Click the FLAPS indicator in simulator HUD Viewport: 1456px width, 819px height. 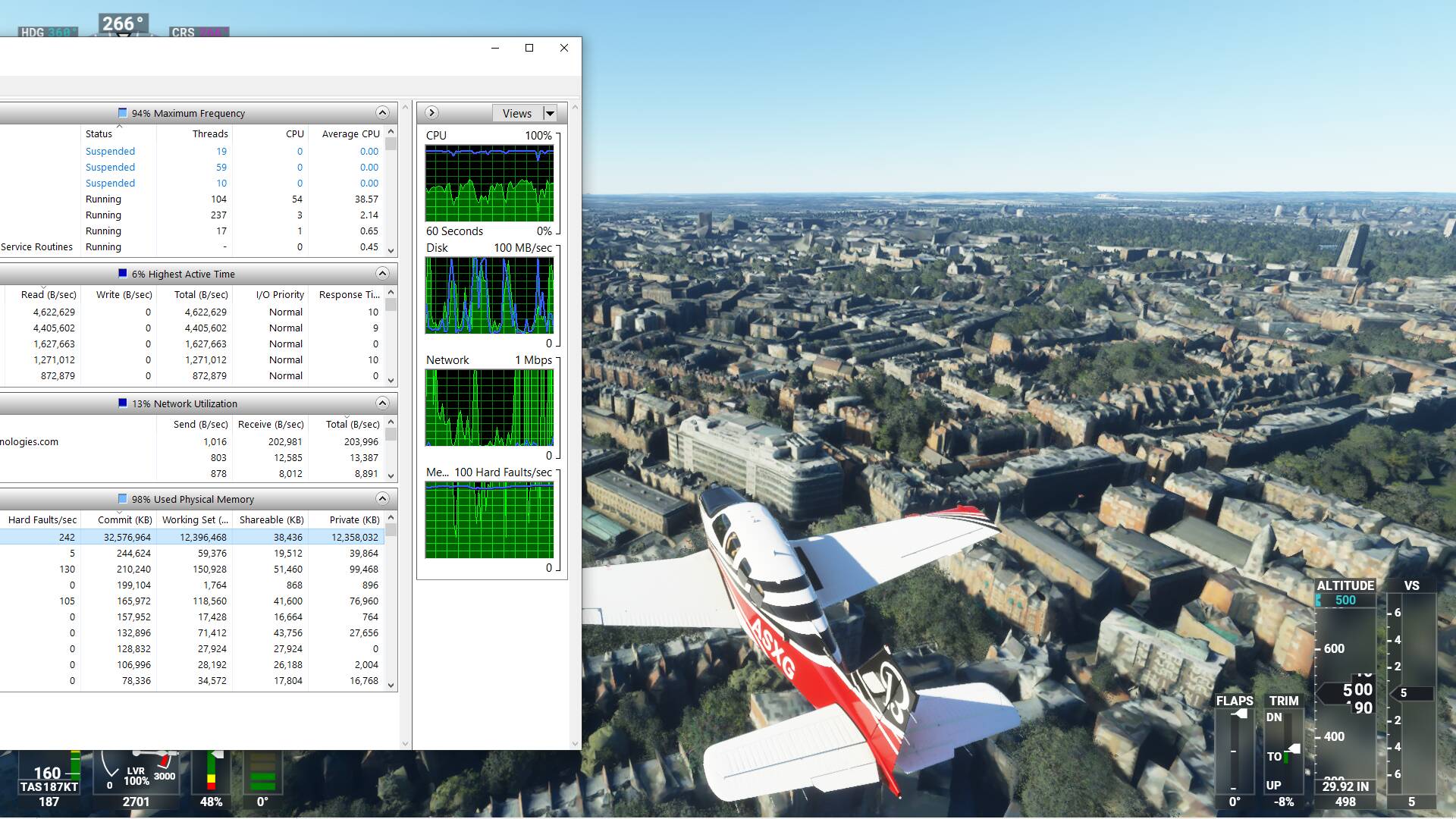[1235, 752]
